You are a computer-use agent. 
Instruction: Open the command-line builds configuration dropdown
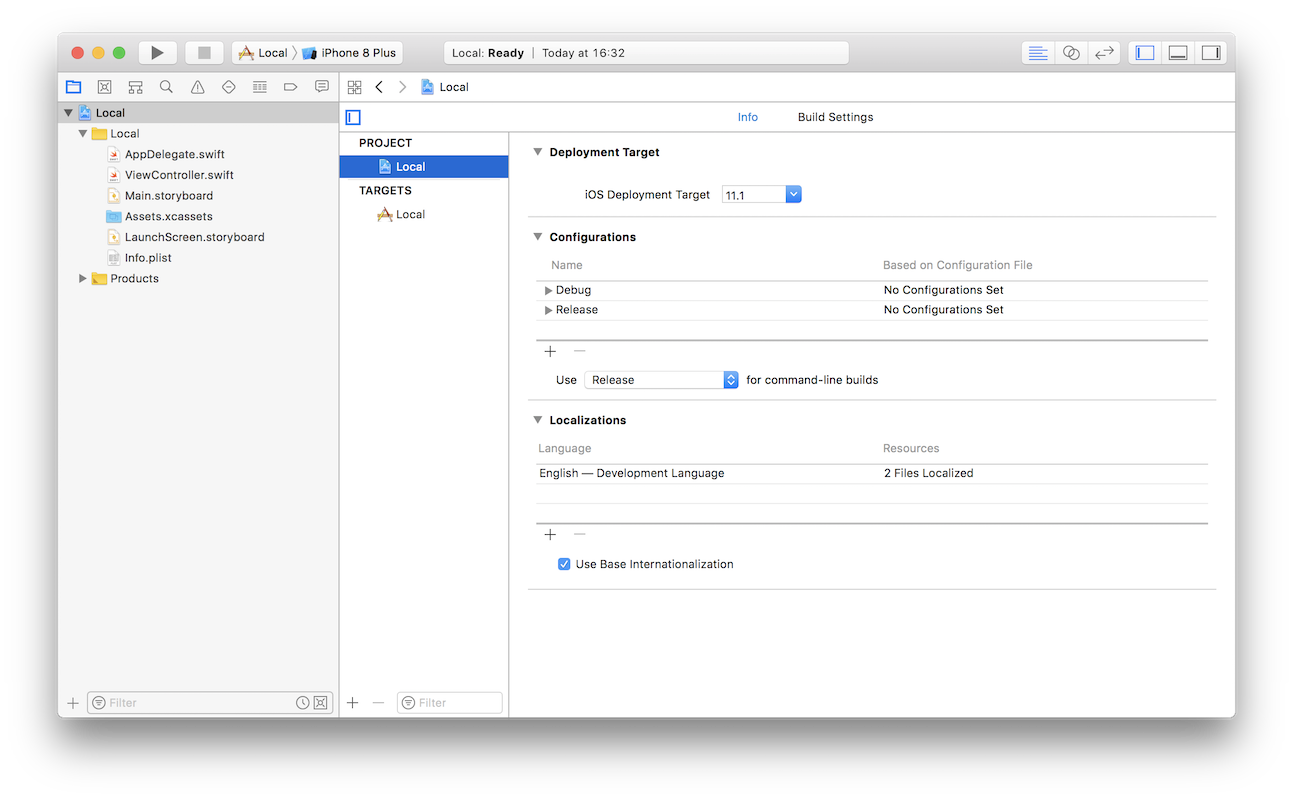pos(730,379)
